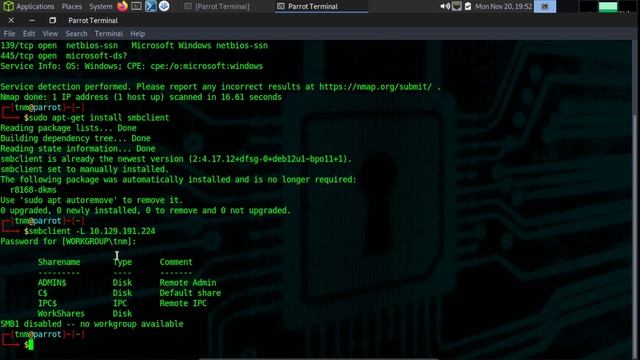Click 'Service Info: OS: Windows' line
Viewport: 640px width, 360px height.
click(131, 66)
